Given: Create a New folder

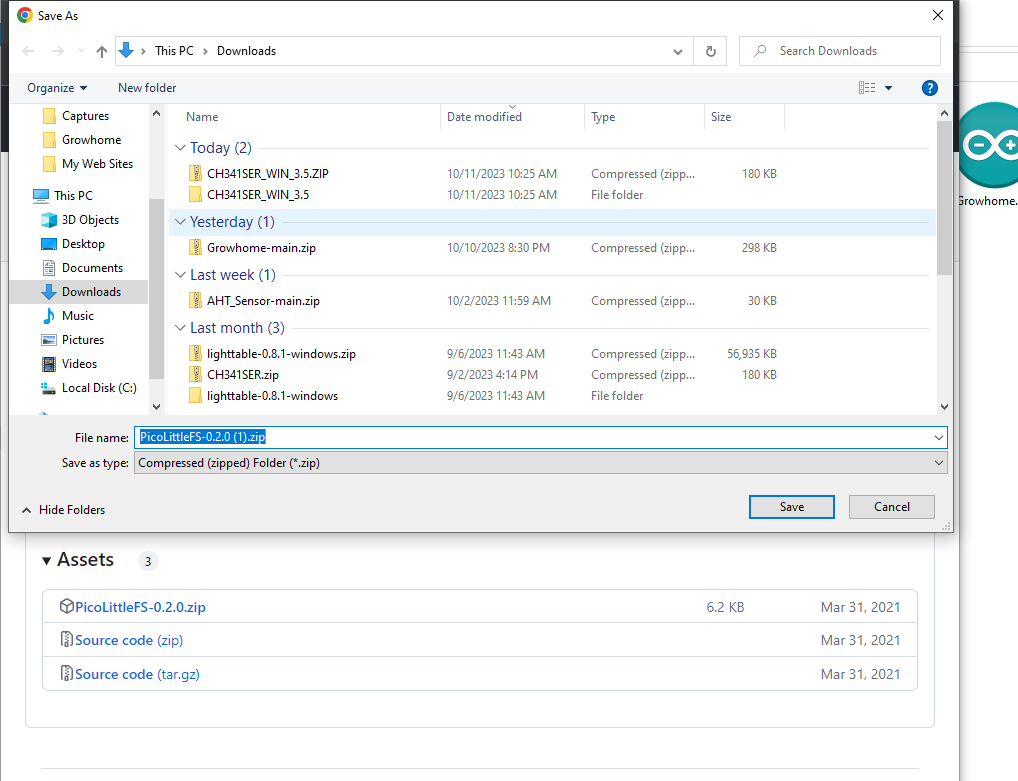Looking at the screenshot, I should click(147, 88).
